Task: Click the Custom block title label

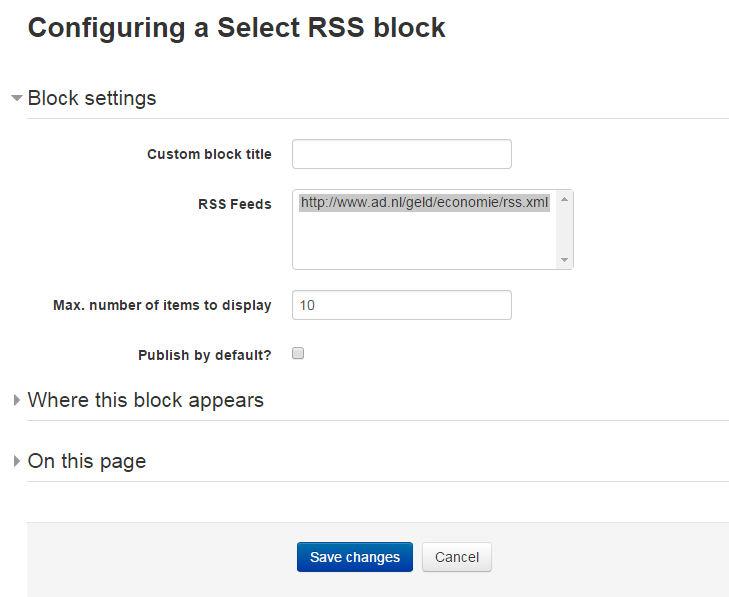Action: (x=209, y=154)
